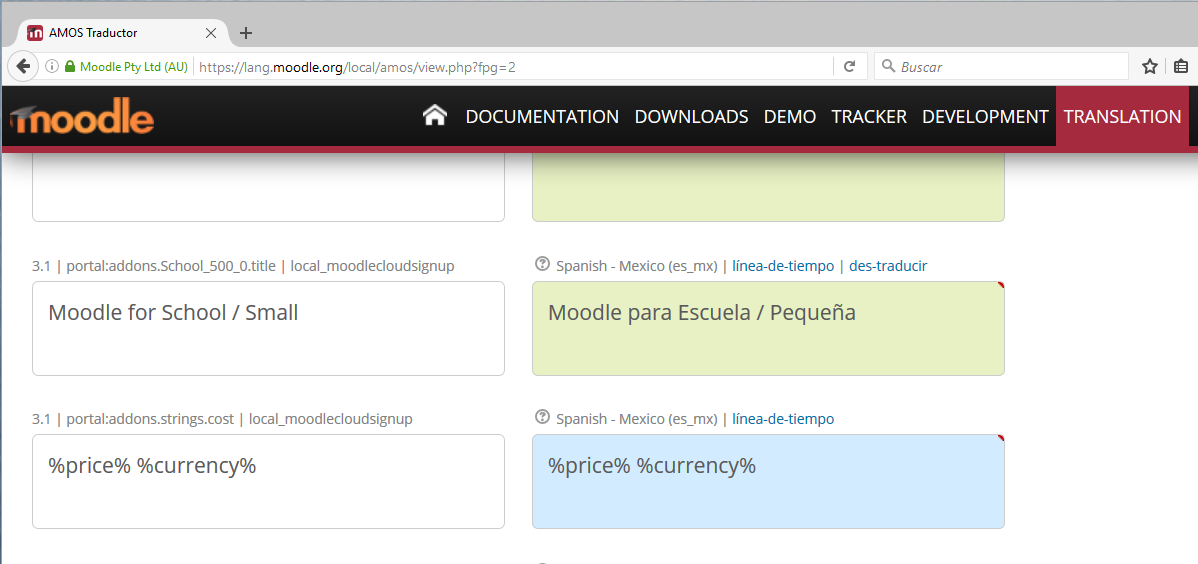This screenshot has width=1198, height=564.
Task: Click the AMOS Traductor tab favicon
Action: coord(34,33)
